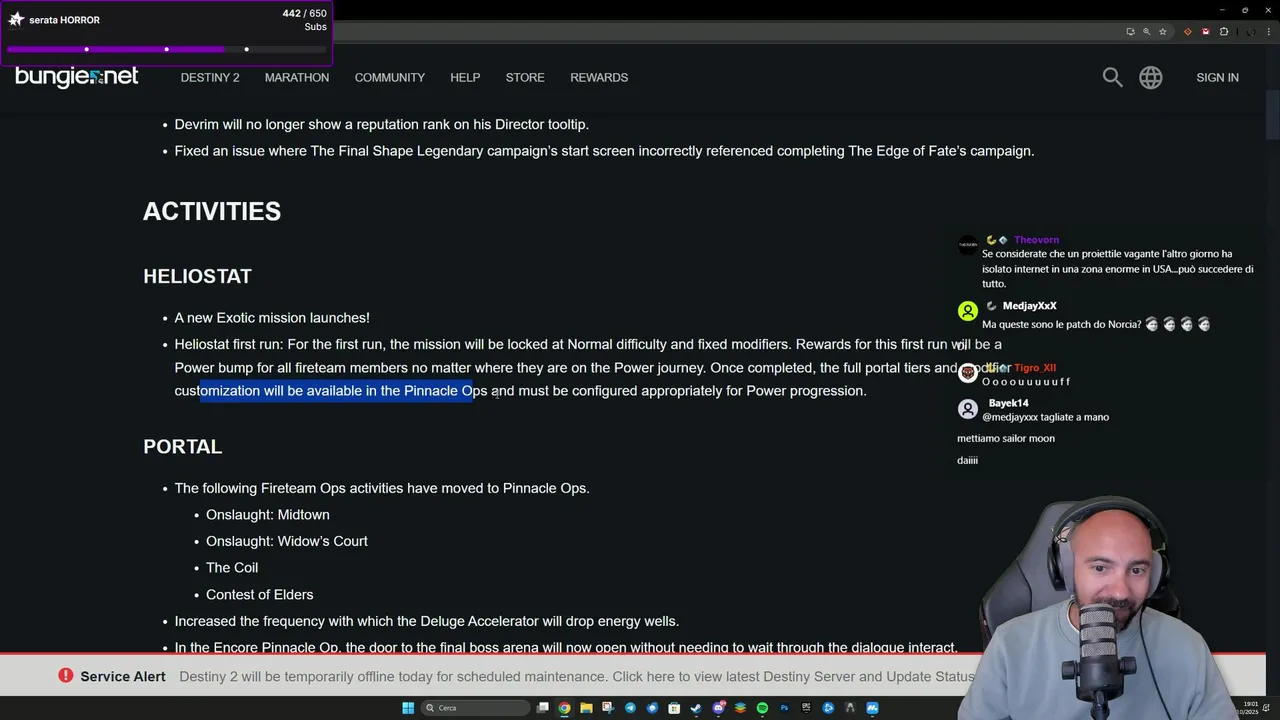Screen dimensions: 1280x720
Task: Click the Theovorn username in chat
Action: click(x=1036, y=240)
